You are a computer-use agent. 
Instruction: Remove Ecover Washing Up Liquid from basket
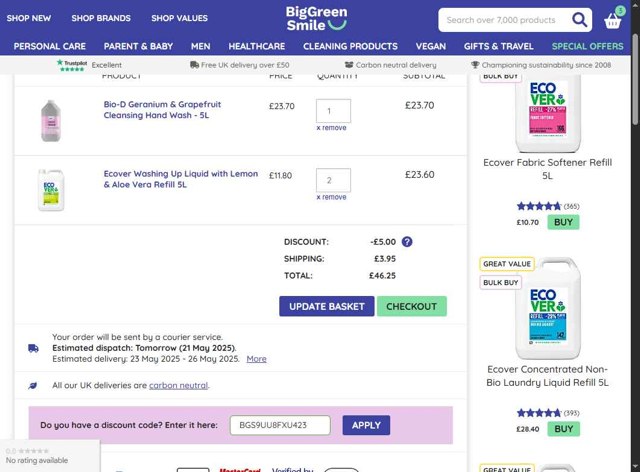(331, 197)
